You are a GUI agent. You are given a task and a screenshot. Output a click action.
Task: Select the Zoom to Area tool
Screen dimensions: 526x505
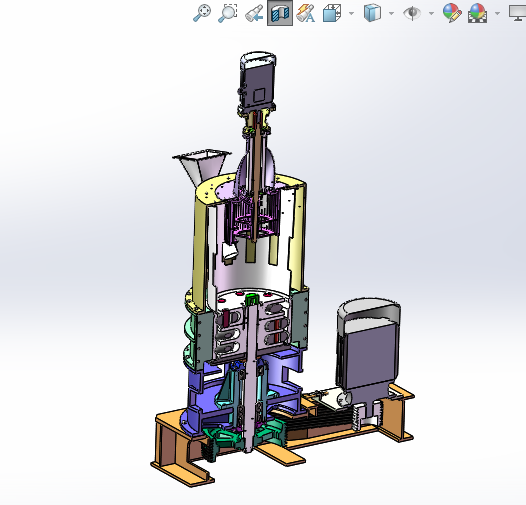click(228, 13)
